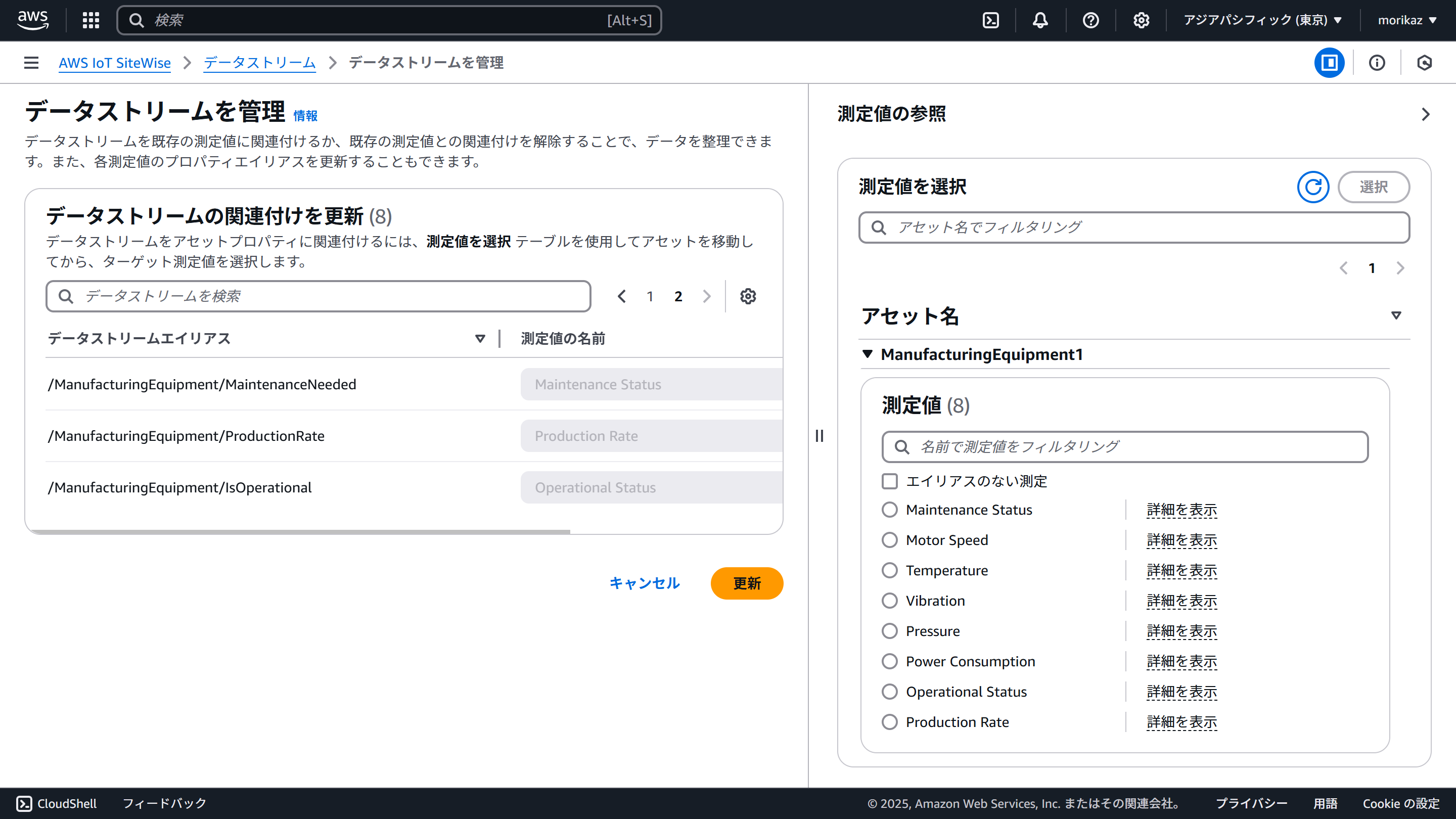Open the info panel icon
This screenshot has height=819, width=1456.
[1377, 63]
